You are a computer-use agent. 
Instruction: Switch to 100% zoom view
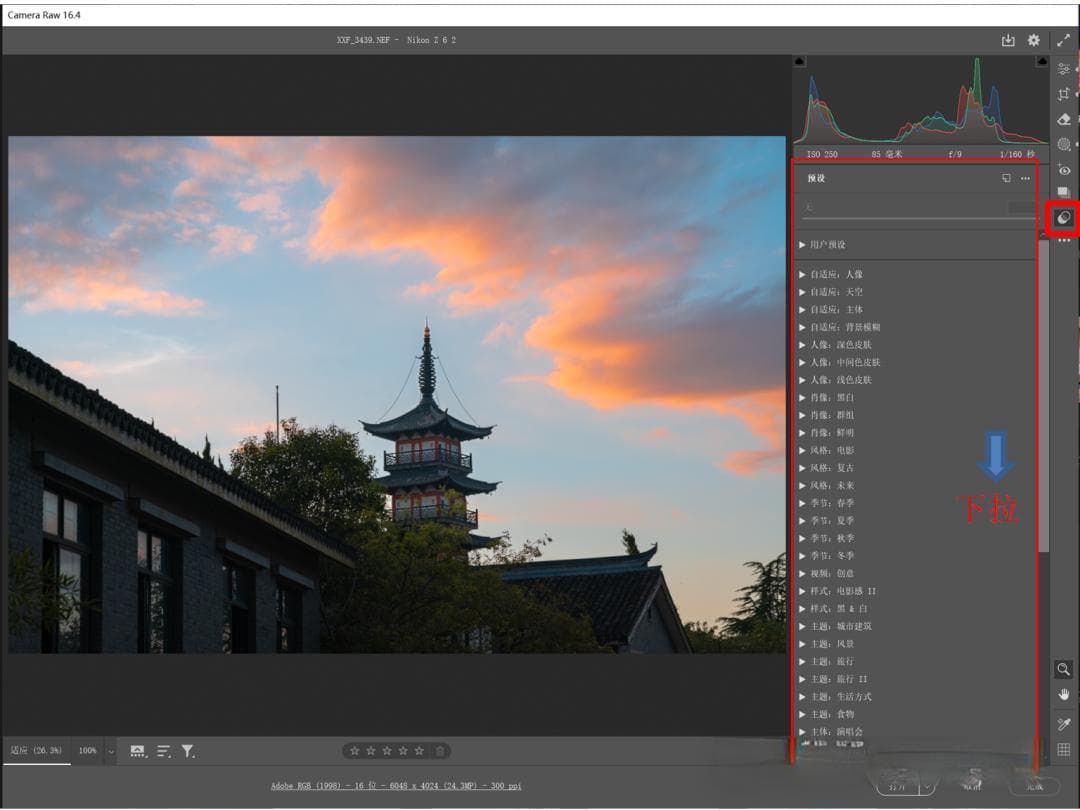87,751
